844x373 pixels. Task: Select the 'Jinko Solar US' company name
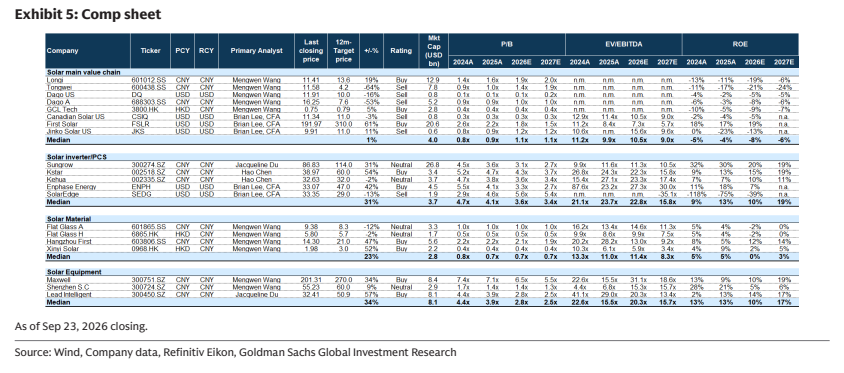pyautogui.click(x=67, y=130)
